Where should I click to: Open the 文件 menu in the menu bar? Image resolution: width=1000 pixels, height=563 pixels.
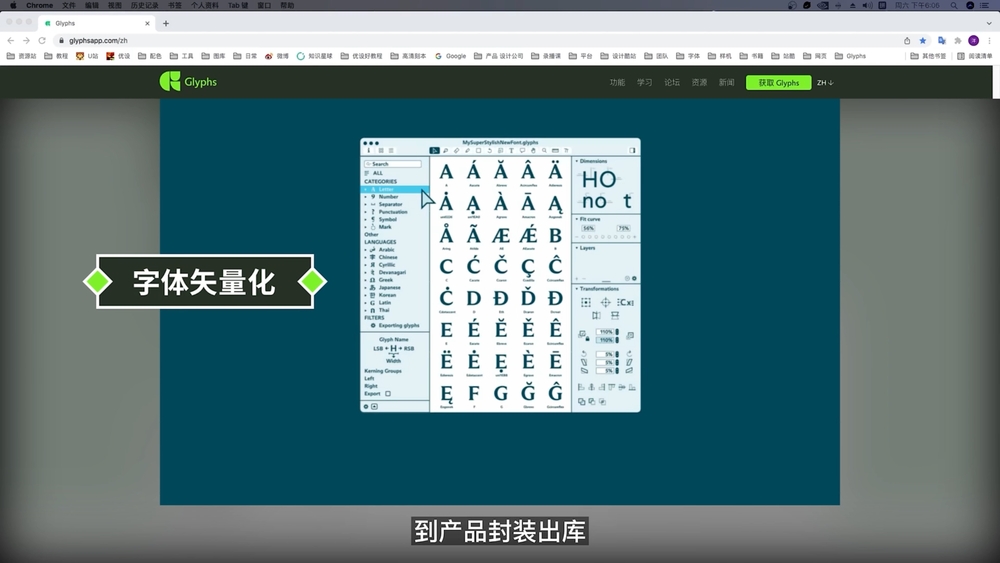[69, 5]
